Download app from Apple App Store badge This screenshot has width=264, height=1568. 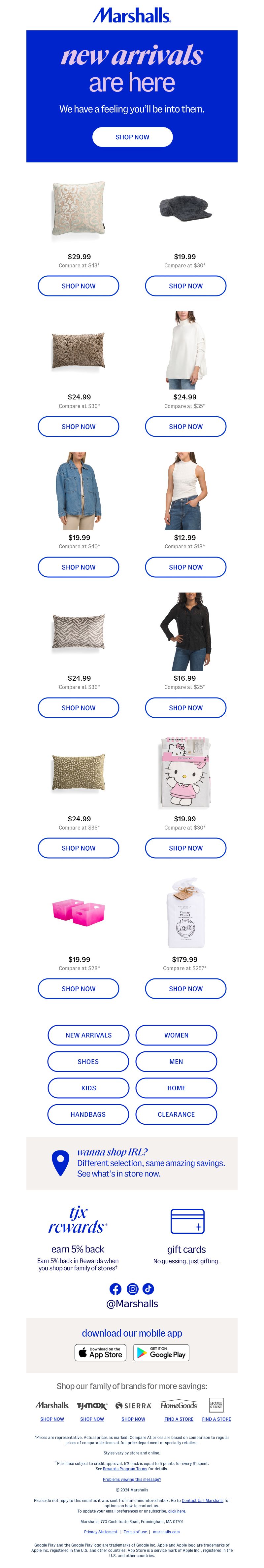[100, 1352]
